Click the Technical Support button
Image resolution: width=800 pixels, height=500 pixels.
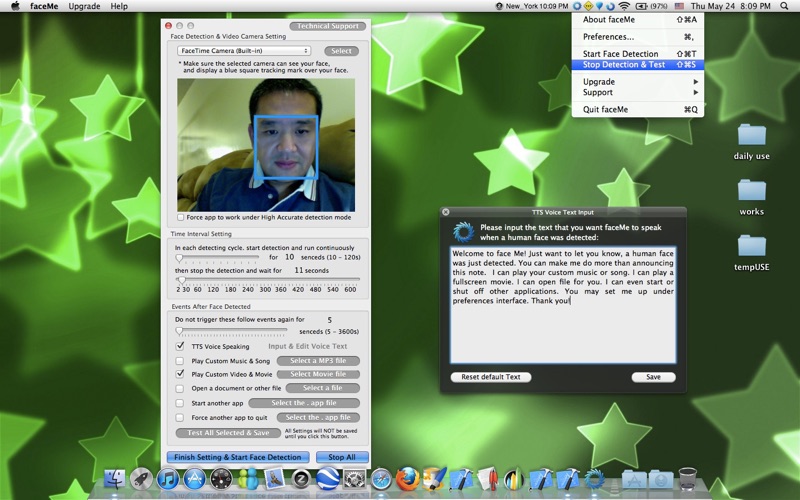tap(328, 26)
